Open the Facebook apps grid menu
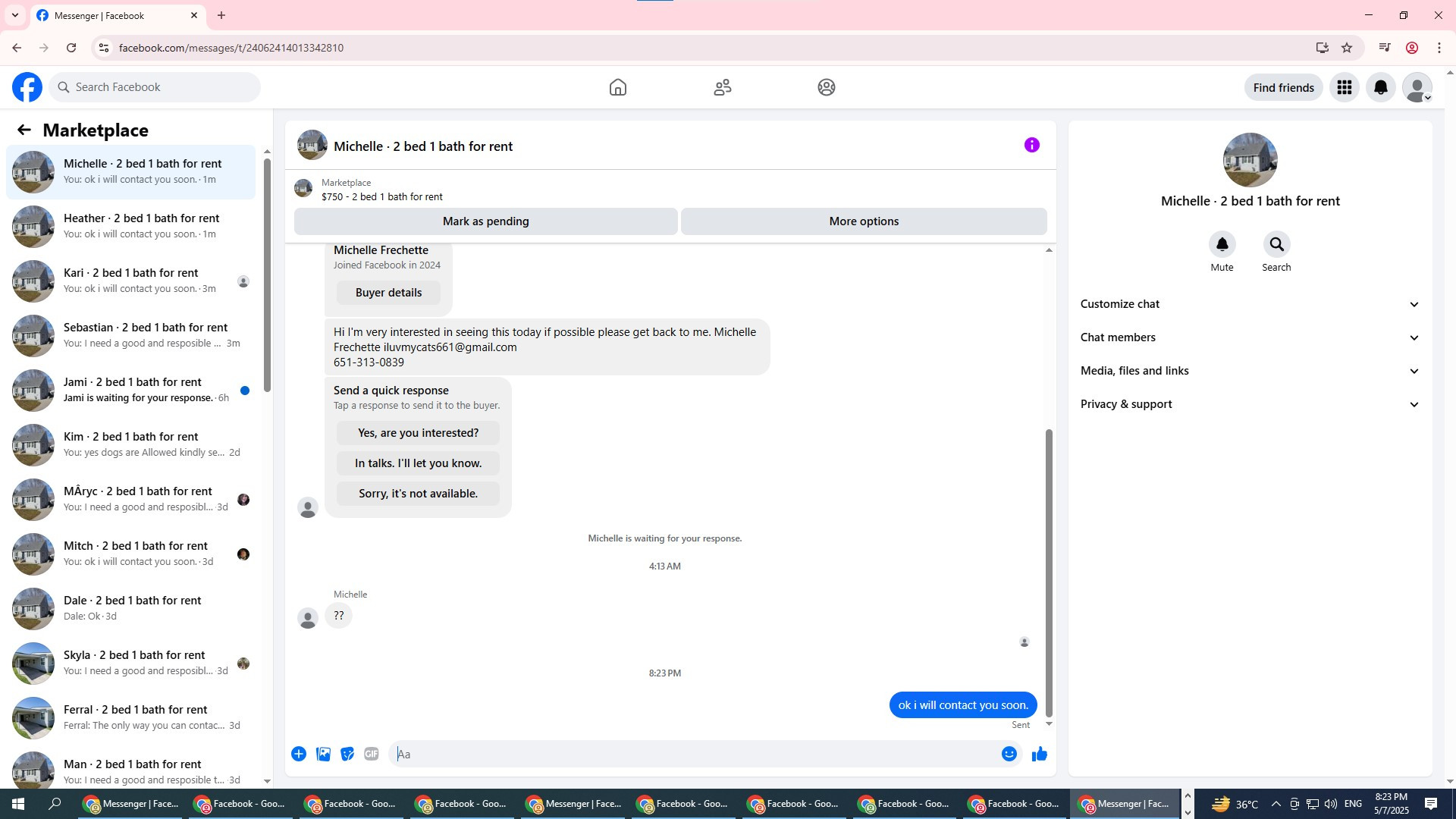The height and width of the screenshot is (819, 1456). click(1344, 87)
